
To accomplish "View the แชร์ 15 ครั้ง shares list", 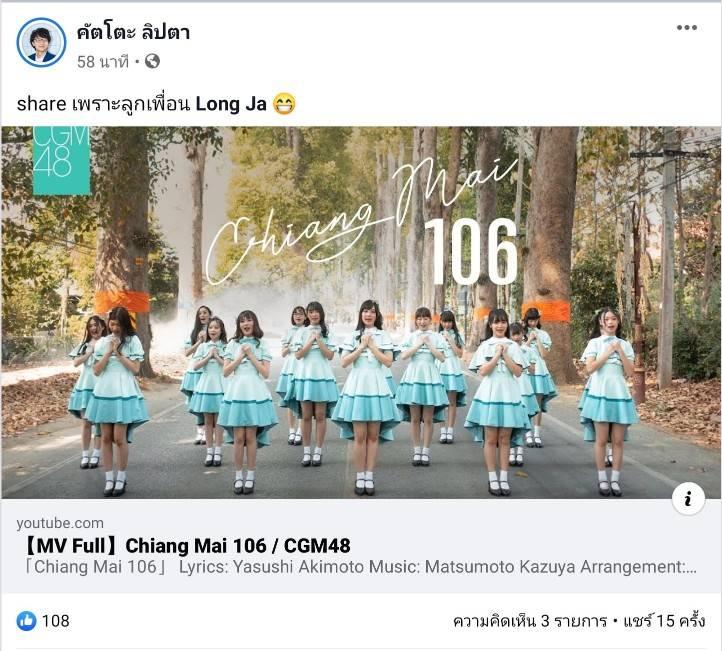I will pos(664,621).
